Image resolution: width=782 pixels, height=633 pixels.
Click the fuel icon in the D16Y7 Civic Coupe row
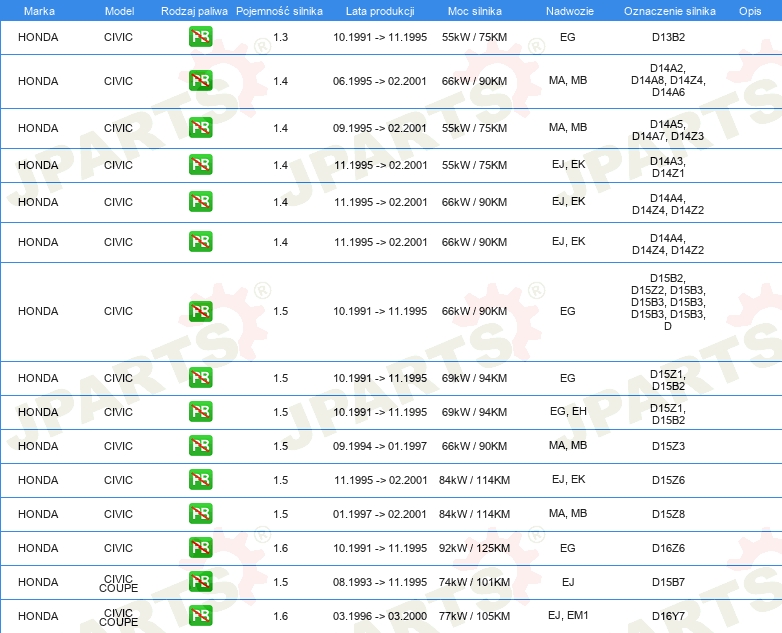(x=200, y=616)
